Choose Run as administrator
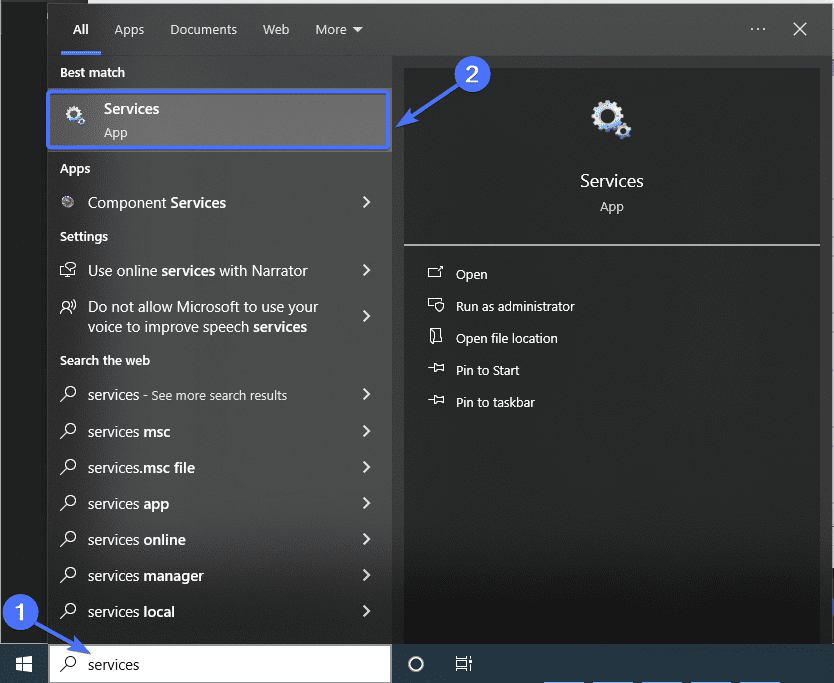Viewport: 834px width, 683px height. (515, 306)
